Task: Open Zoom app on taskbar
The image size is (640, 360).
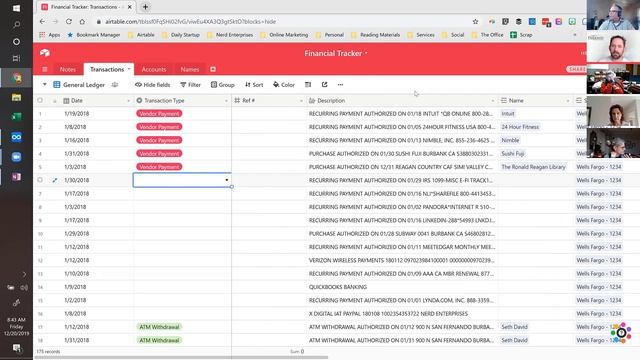Action: pyautogui.click(x=16, y=157)
